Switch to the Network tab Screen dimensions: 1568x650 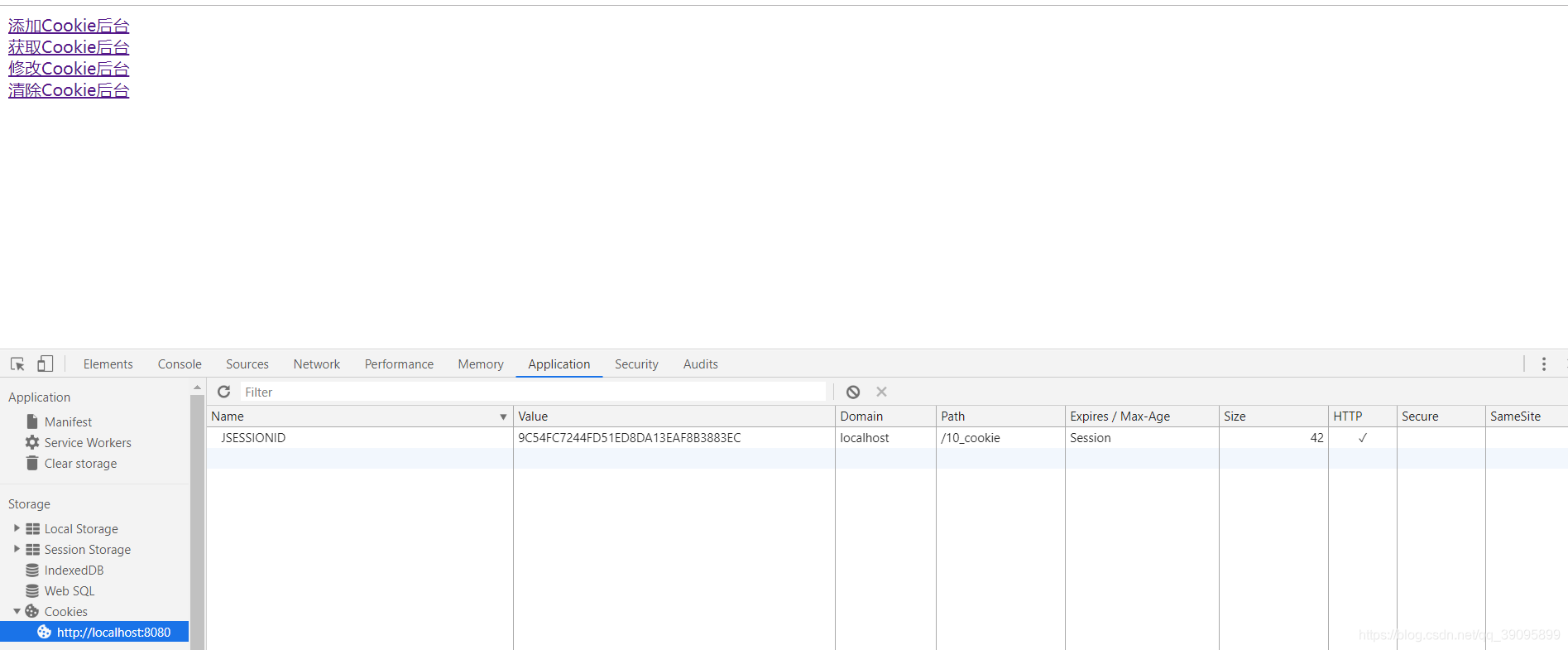(317, 364)
